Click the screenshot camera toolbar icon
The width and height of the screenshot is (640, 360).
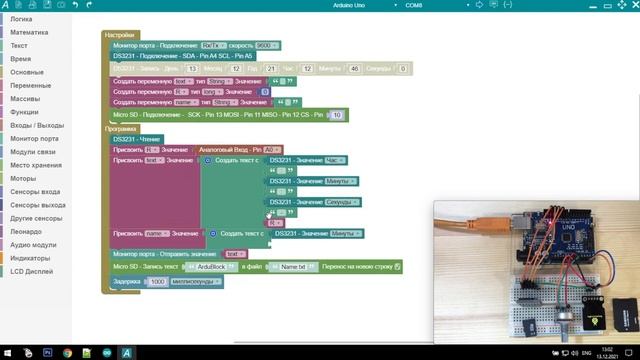(61, 5)
